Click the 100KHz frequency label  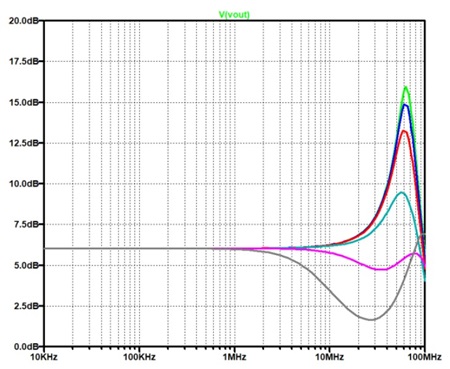139,357
